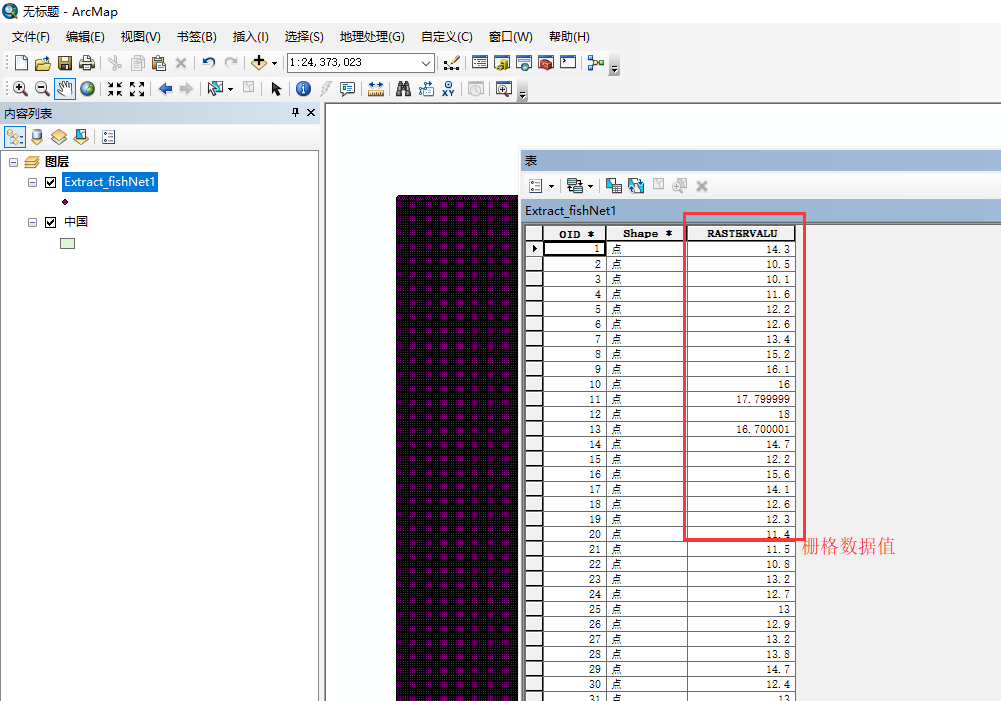The image size is (1001, 701).
Task: Open the Python window
Action: [x=568, y=63]
